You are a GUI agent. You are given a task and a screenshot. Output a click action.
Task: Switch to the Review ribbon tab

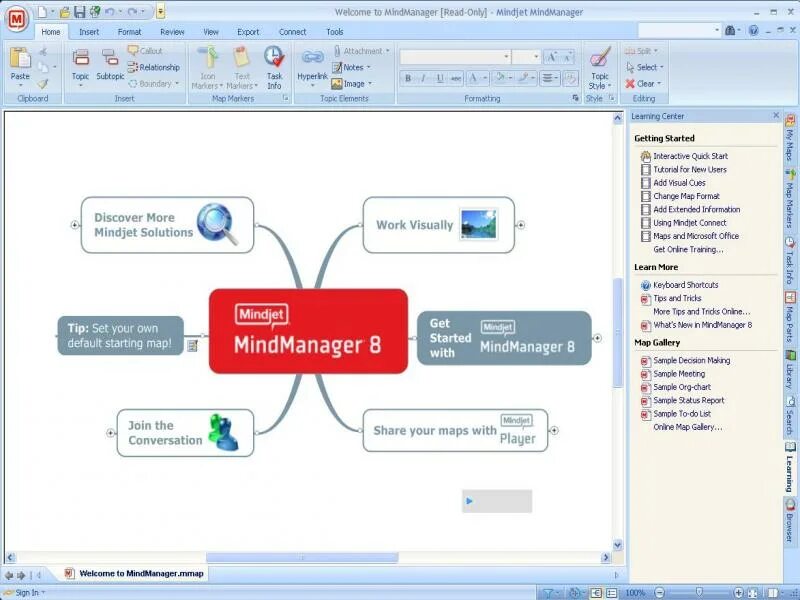(172, 32)
